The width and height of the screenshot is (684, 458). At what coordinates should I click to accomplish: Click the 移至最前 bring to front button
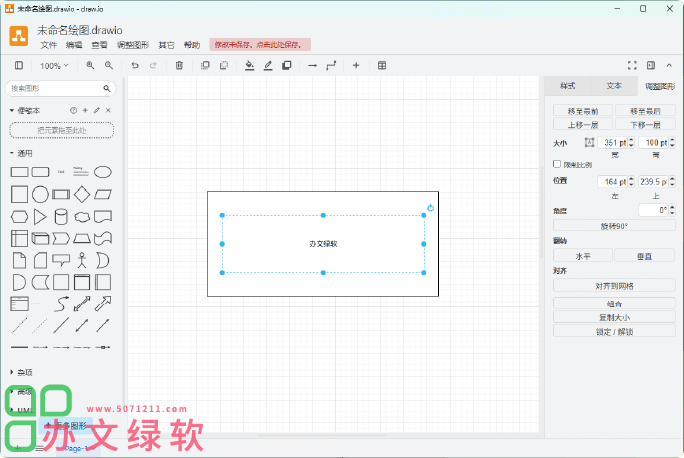(583, 111)
